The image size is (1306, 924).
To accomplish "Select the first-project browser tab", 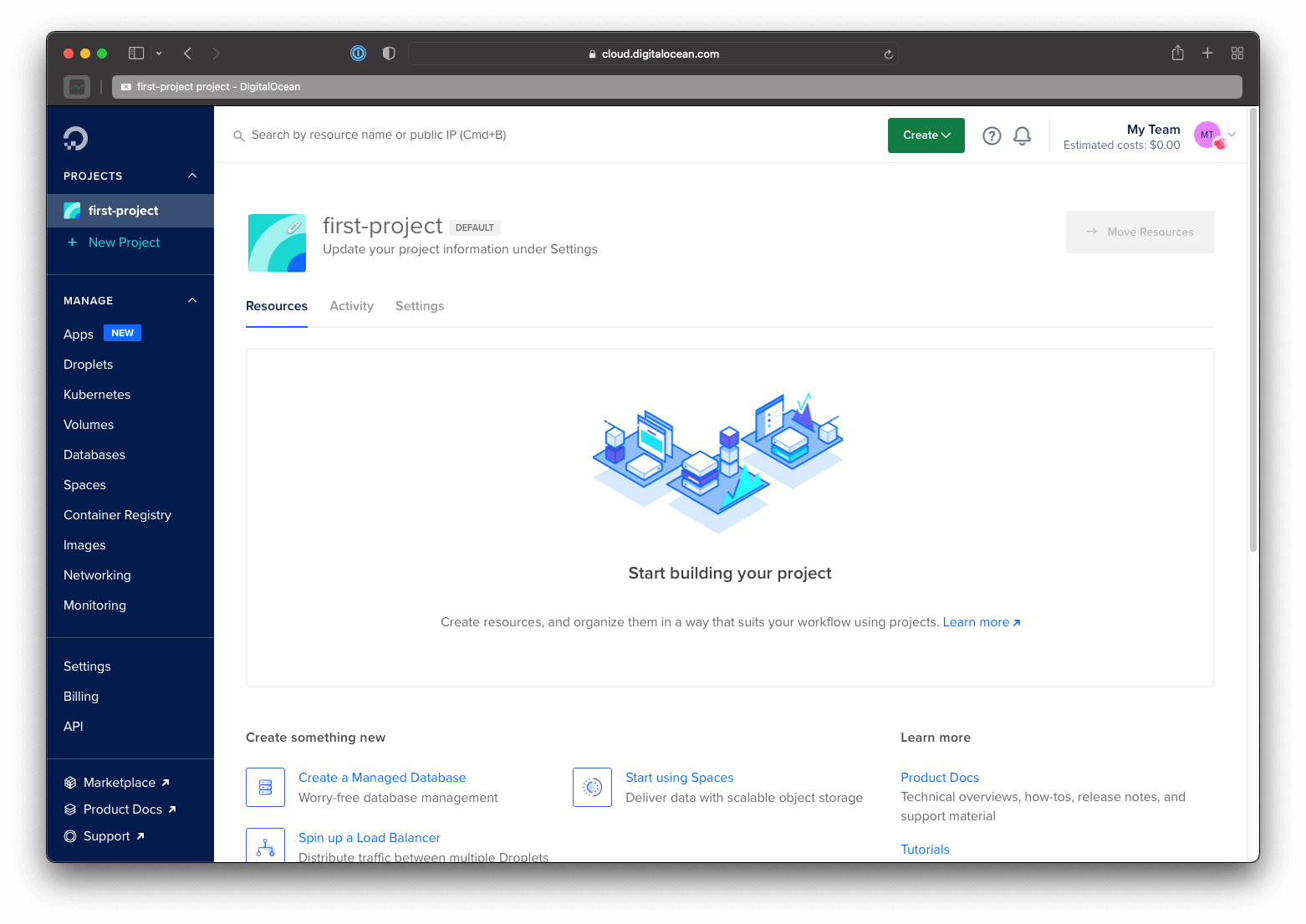I will pos(677,87).
